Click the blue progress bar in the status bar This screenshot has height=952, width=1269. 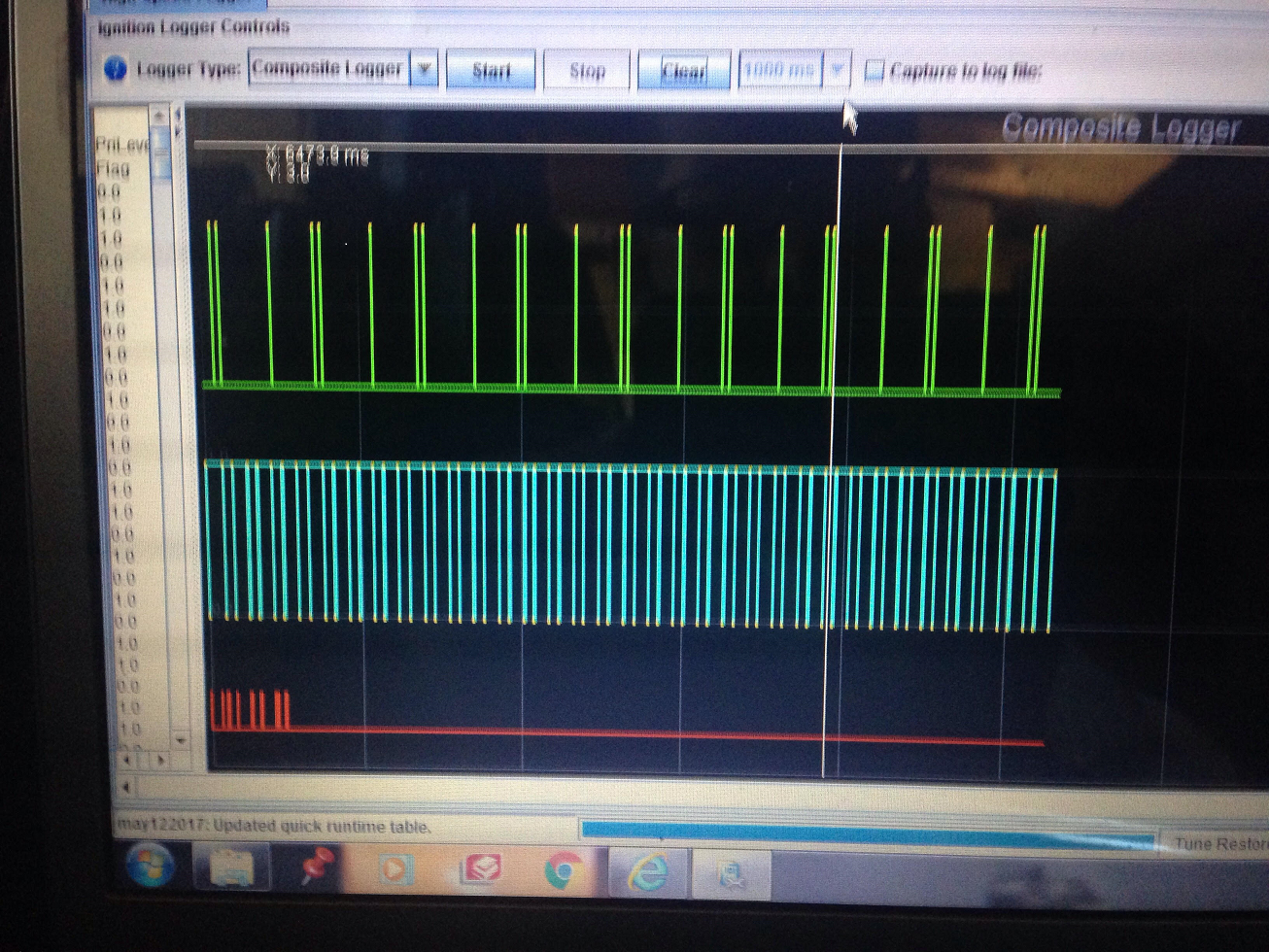[868, 835]
